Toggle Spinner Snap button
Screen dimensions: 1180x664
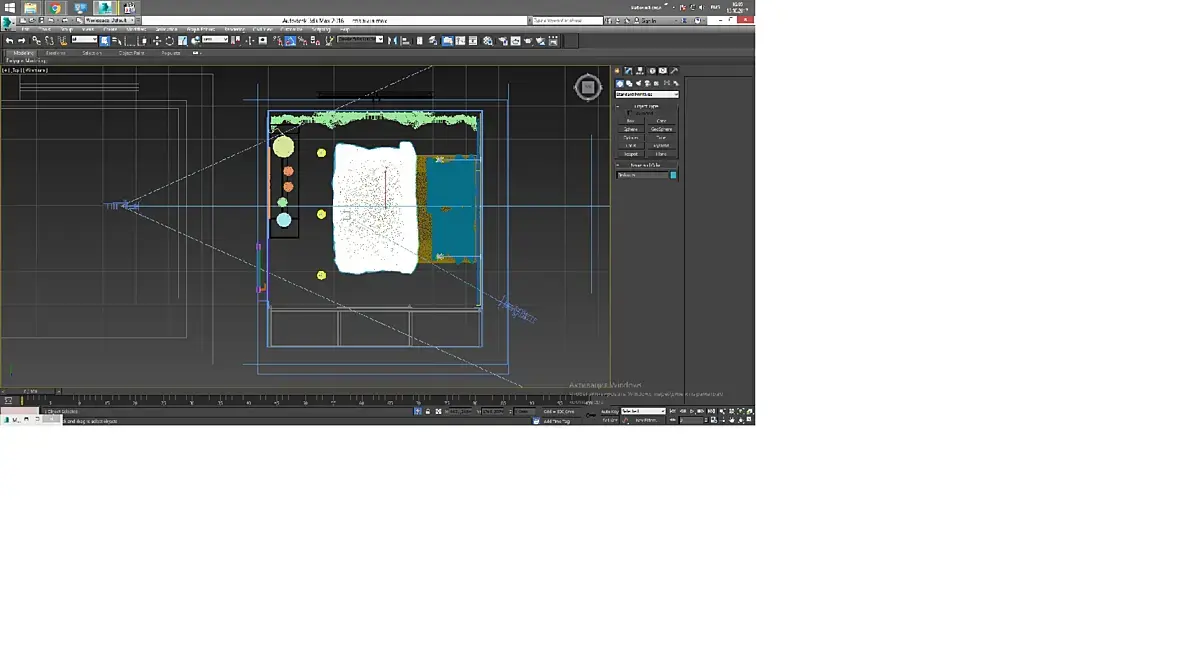pos(315,41)
